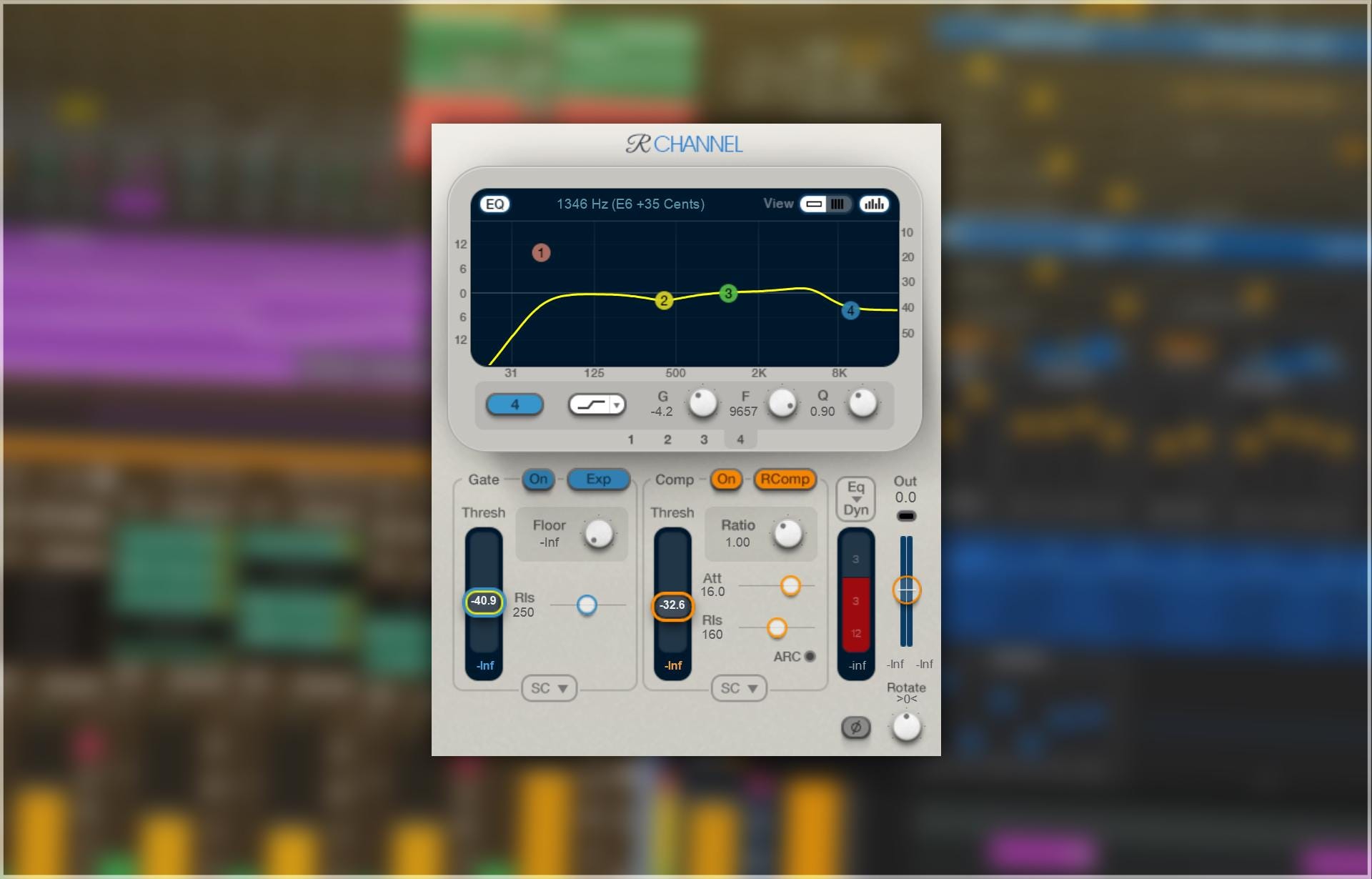Open the filter shape dropdown
Screen dimensions: 1372x879
[597, 404]
